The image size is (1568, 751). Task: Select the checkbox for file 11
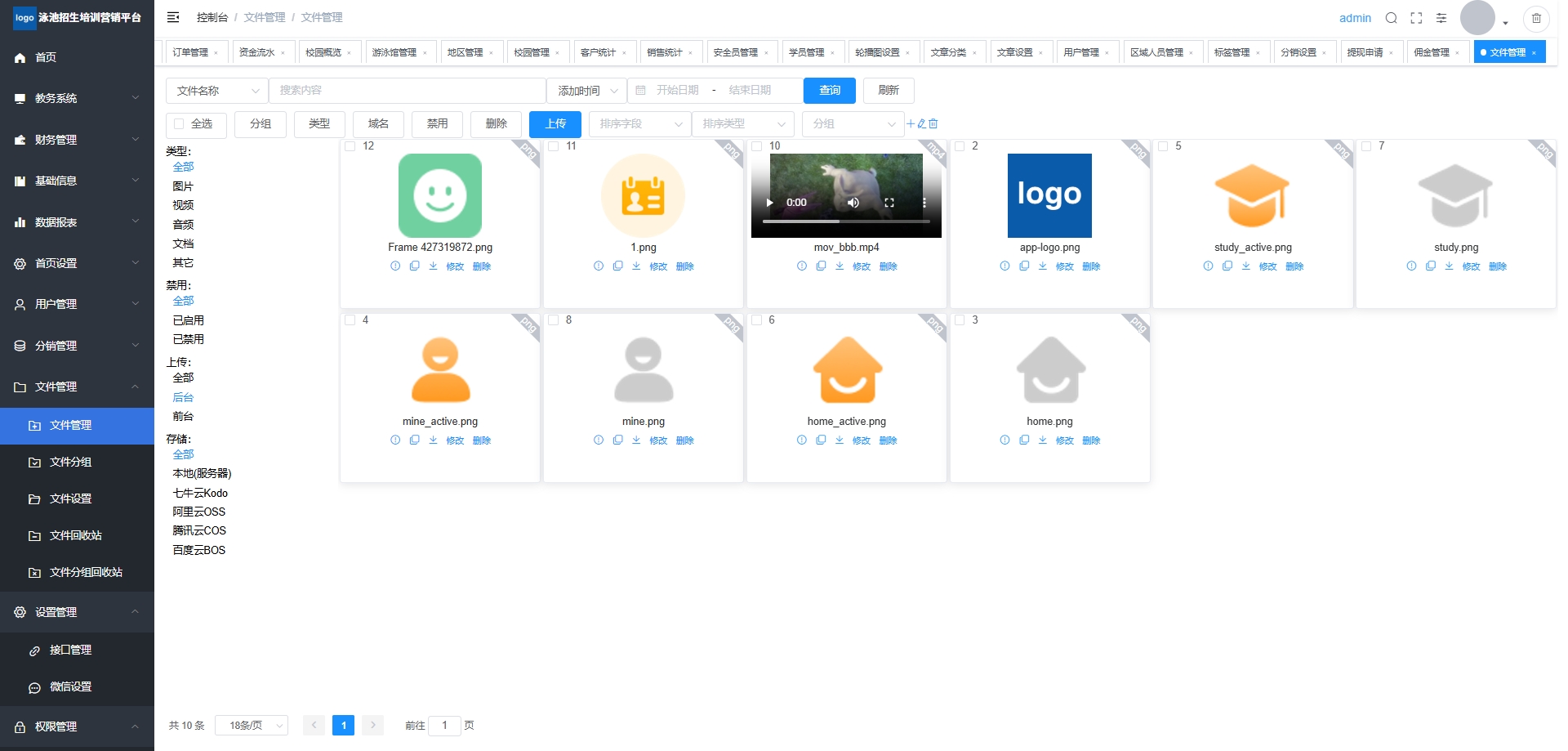(x=554, y=146)
